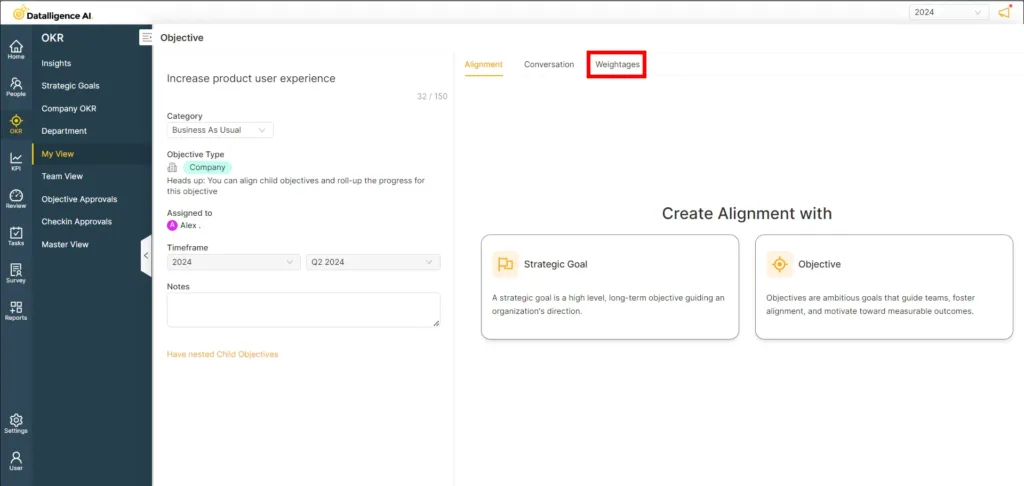Switch to the Conversation tab
The image size is (1024, 486).
tap(549, 65)
